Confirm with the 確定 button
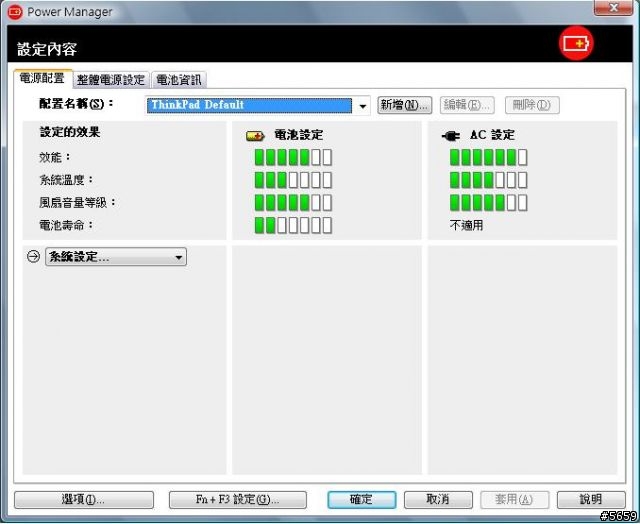Screen dimensions: 640x524 pyautogui.click(x=362, y=500)
